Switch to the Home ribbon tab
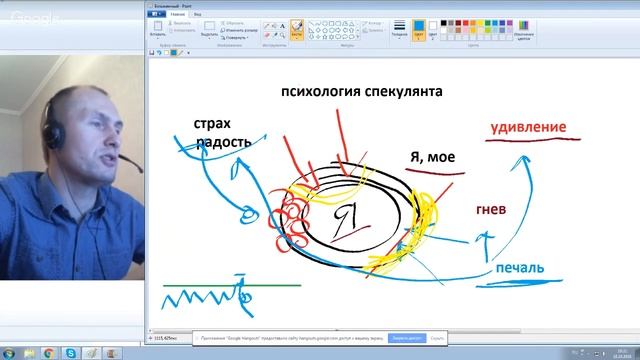 (178, 14)
